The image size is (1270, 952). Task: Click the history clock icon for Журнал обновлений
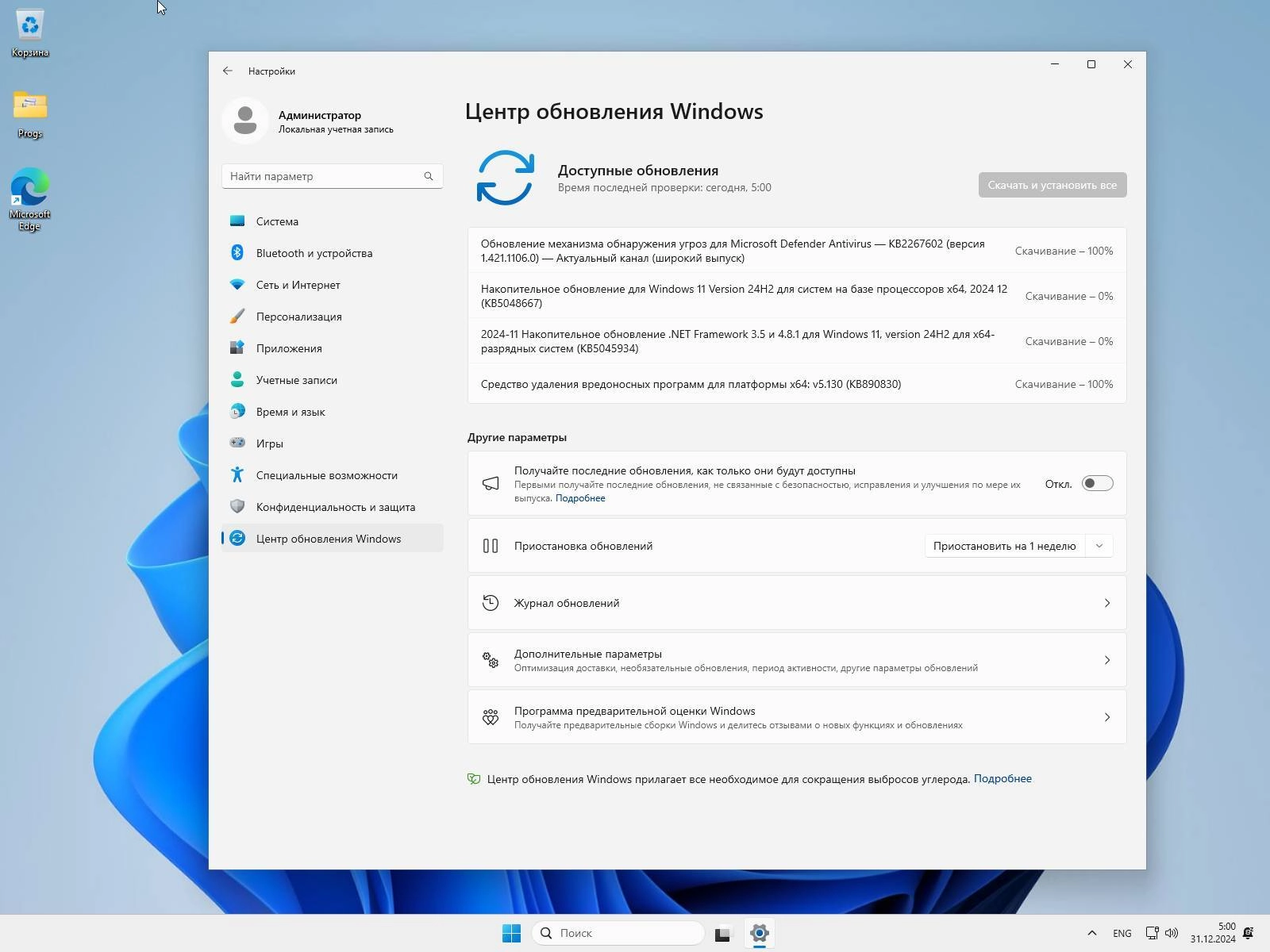click(x=491, y=603)
